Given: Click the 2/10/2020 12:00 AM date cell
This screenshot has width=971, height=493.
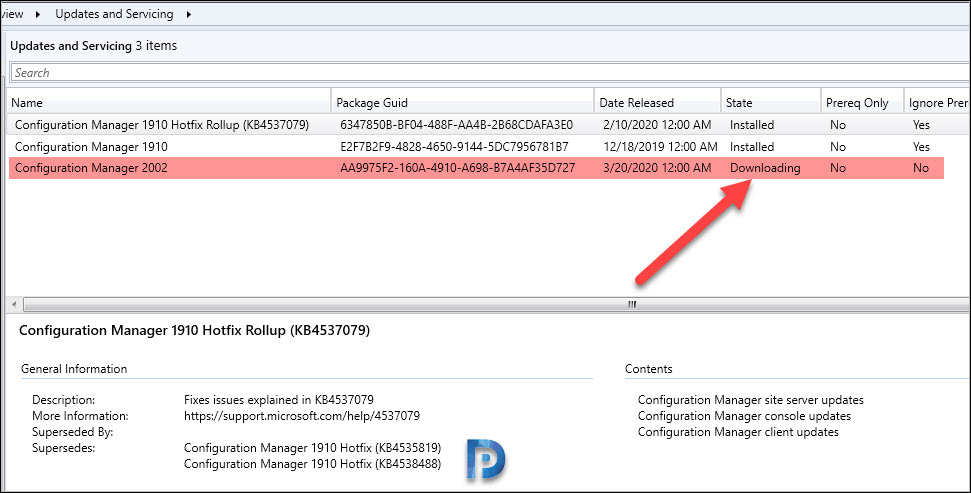Looking at the screenshot, I should (657, 124).
